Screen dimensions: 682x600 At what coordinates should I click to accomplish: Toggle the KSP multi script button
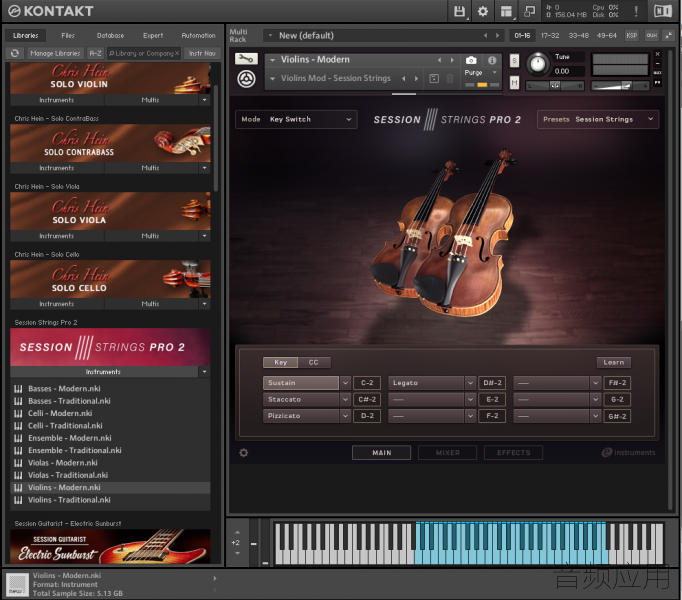tap(632, 35)
